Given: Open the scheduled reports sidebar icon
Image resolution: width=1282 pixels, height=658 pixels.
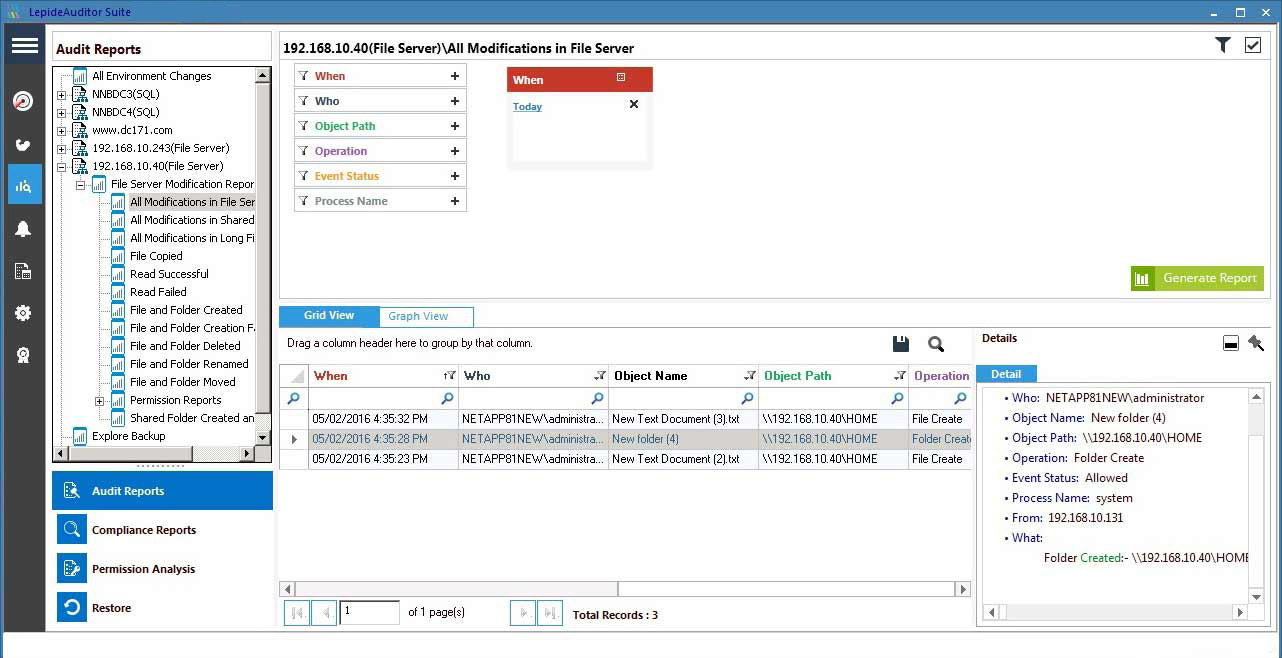Looking at the screenshot, I should pyautogui.click(x=24, y=271).
